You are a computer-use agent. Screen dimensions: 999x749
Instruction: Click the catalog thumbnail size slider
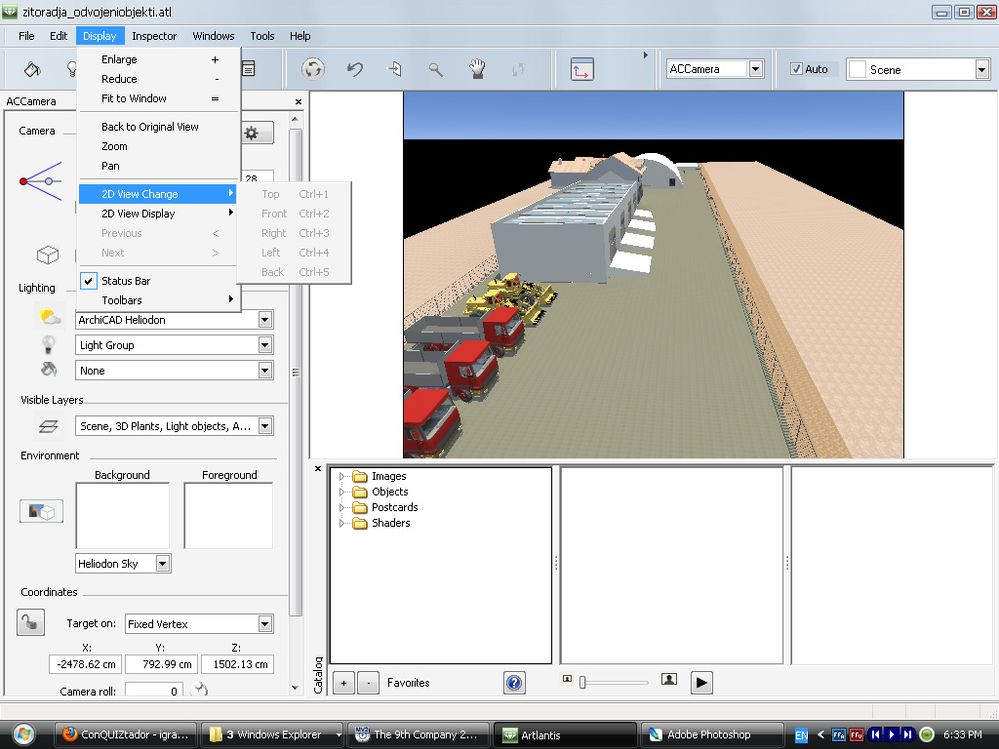tap(582, 683)
